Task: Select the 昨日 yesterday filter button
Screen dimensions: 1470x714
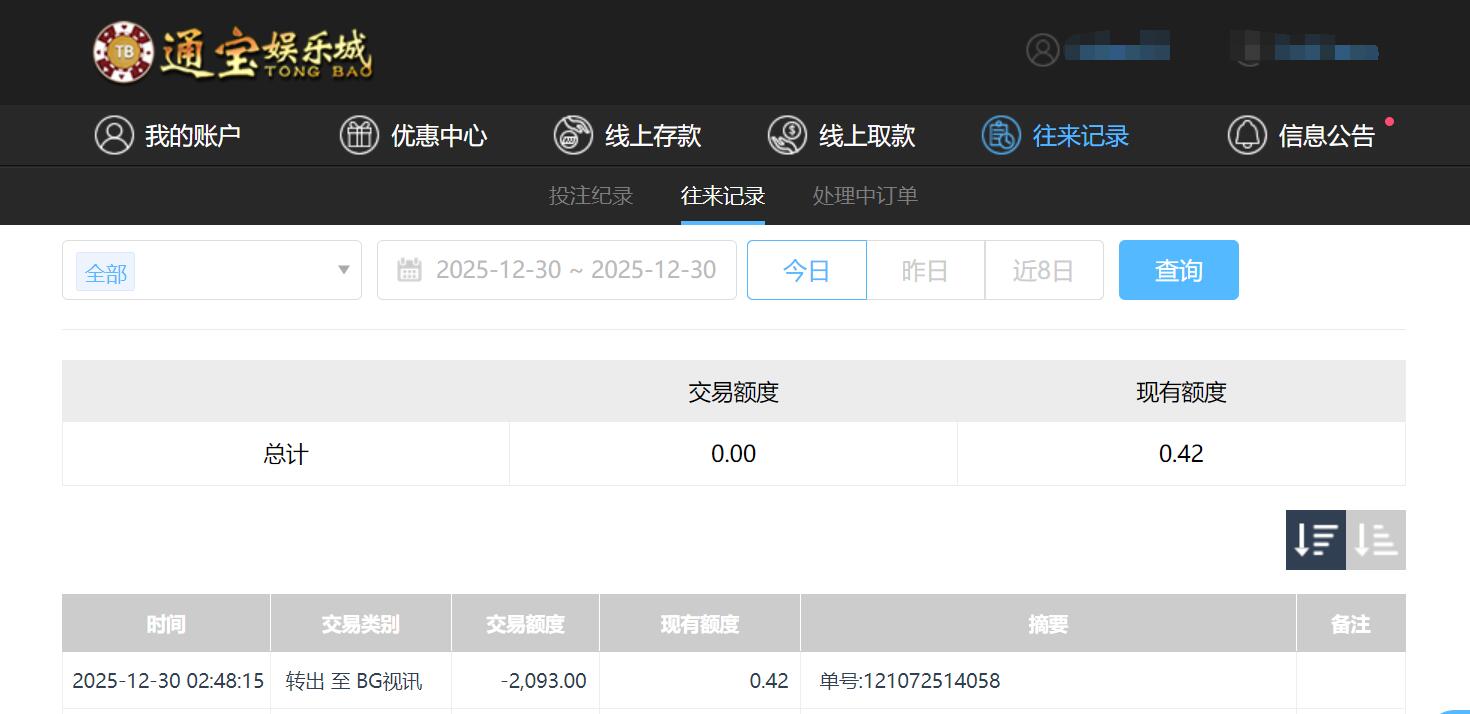Action: point(925,269)
